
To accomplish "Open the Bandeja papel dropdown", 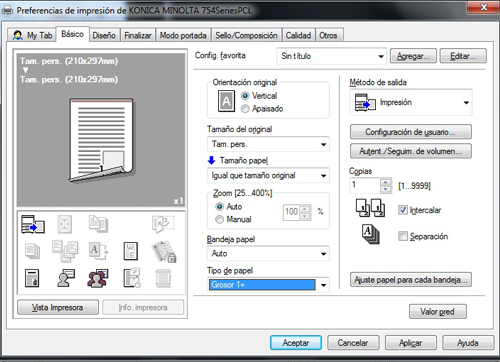I will [268, 254].
